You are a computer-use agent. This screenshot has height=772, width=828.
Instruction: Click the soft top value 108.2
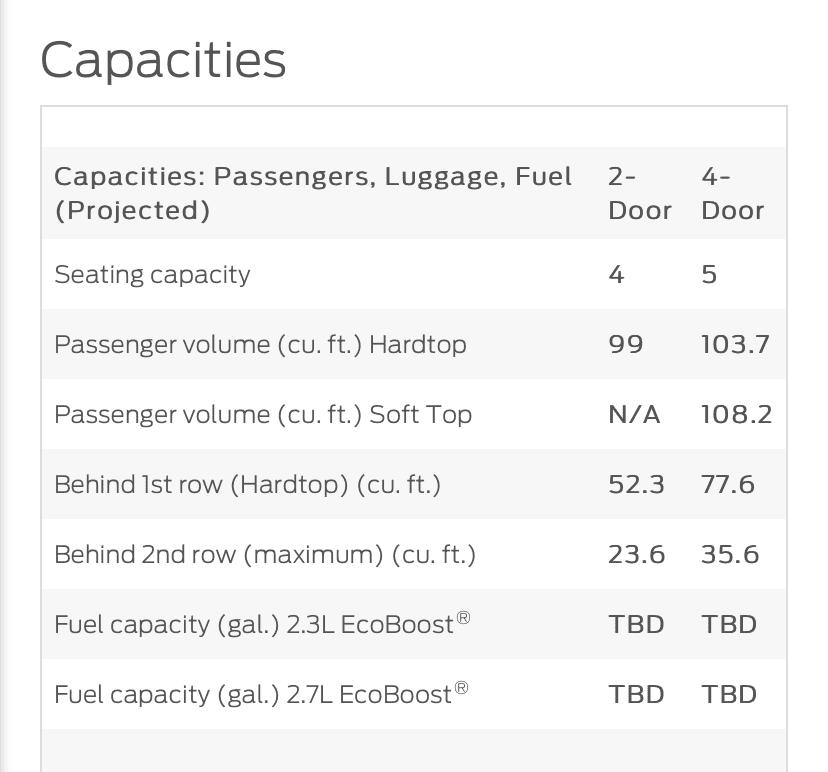pos(737,415)
